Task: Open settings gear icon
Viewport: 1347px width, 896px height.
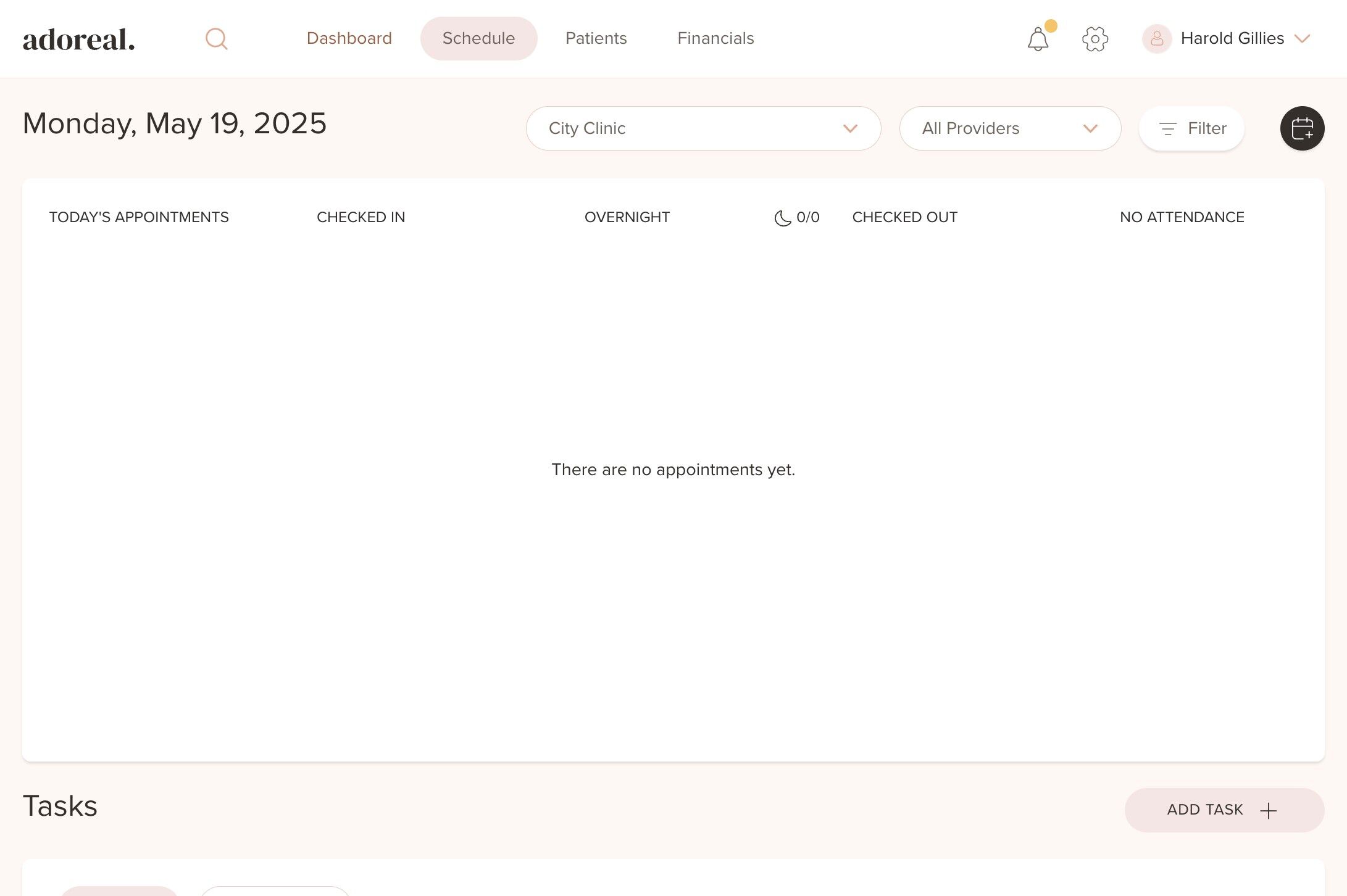Action: click(1095, 39)
